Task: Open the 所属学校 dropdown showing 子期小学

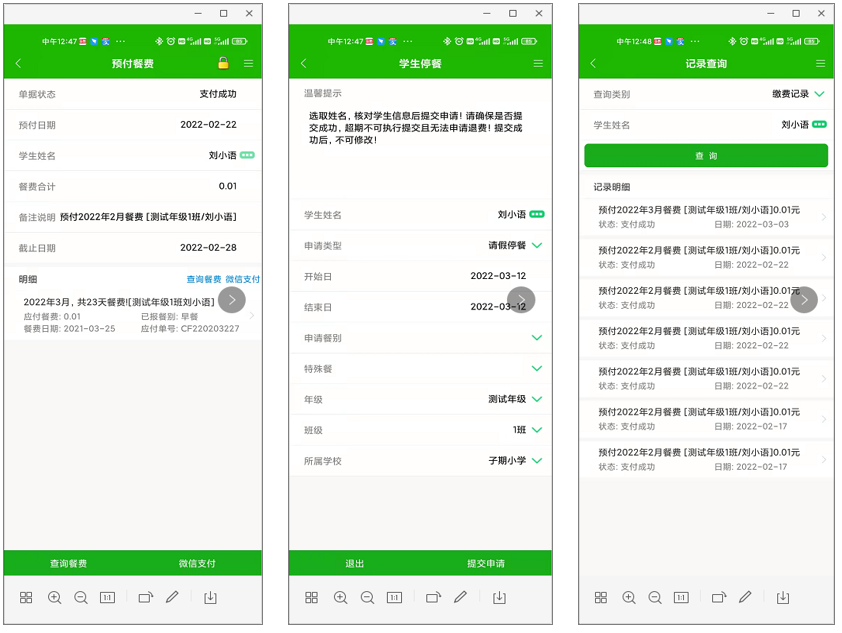Action: coord(537,460)
